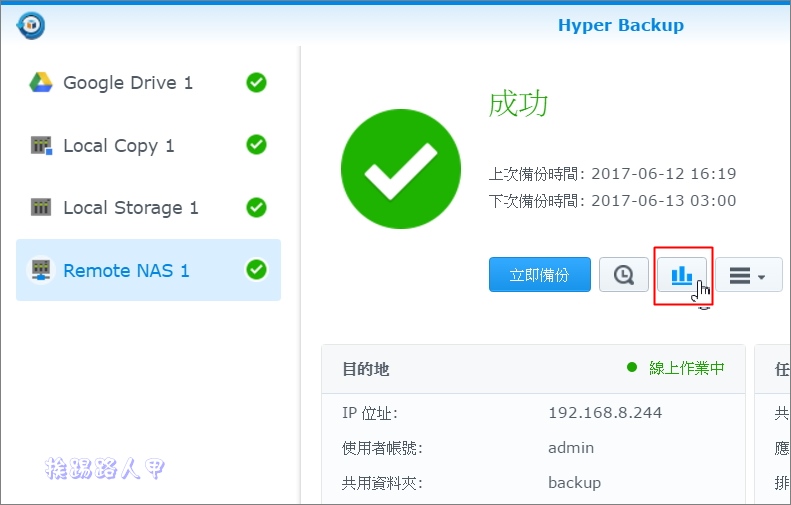Select the Remote NAS 1 backup task

tap(148, 270)
